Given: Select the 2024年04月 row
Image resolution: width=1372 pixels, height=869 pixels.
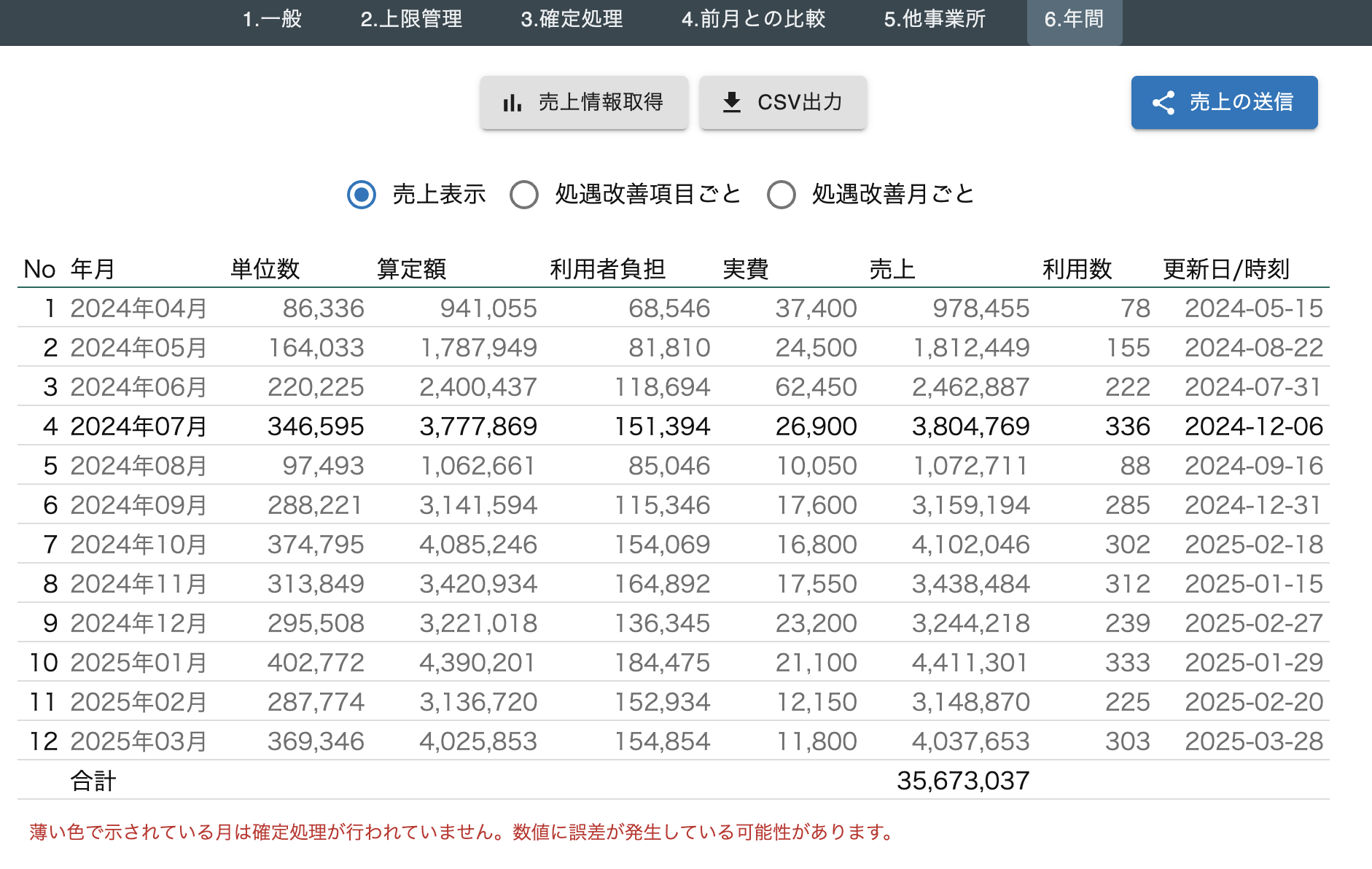Looking at the screenshot, I should point(673,308).
